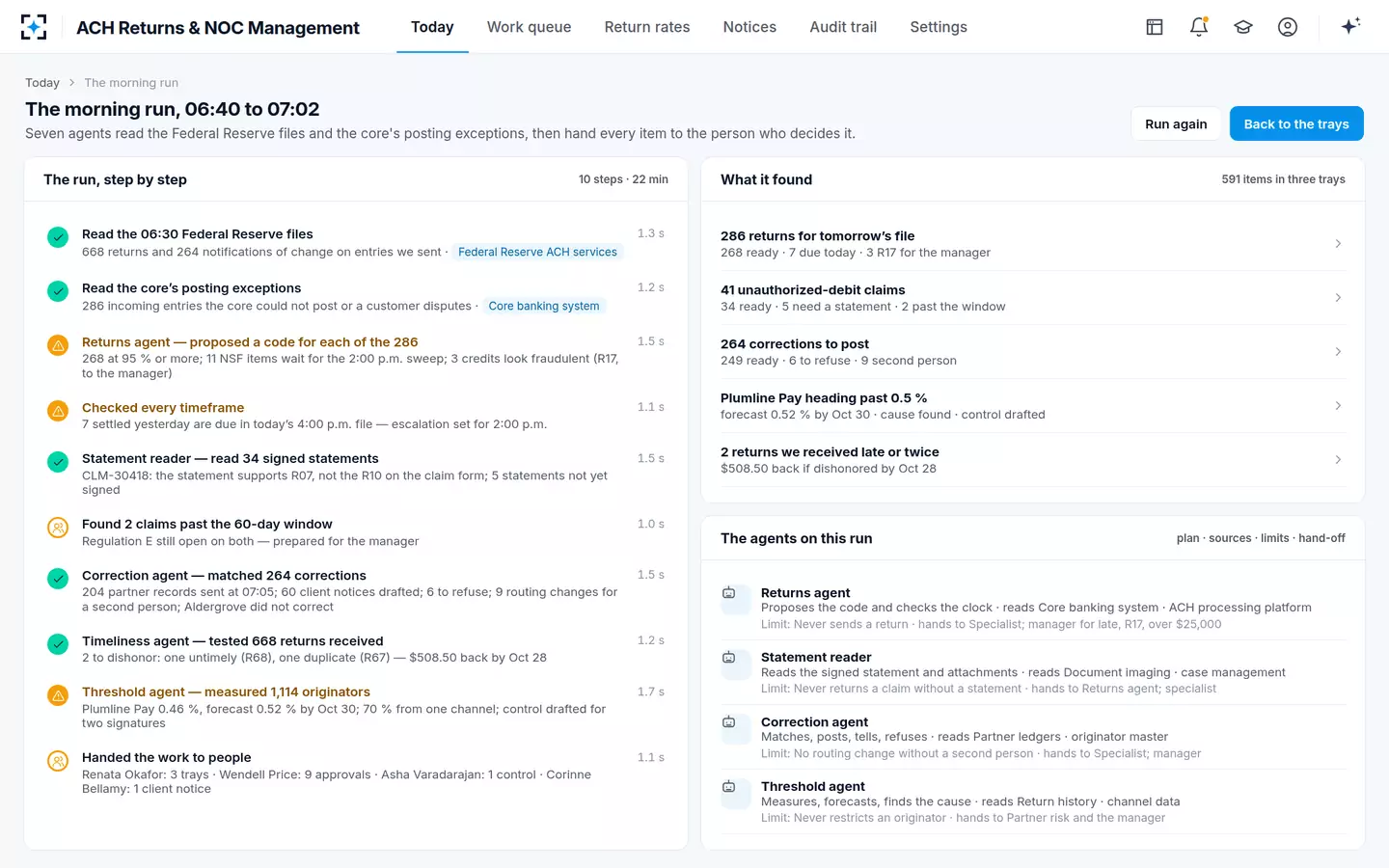The image size is (1389, 868).
Task: Expand the 286 returns for tomorrow's file row
Action: [1032, 243]
